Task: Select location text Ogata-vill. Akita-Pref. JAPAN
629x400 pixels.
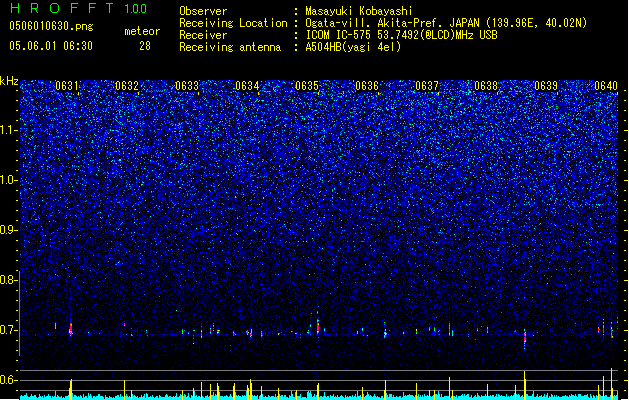Action: [393, 23]
